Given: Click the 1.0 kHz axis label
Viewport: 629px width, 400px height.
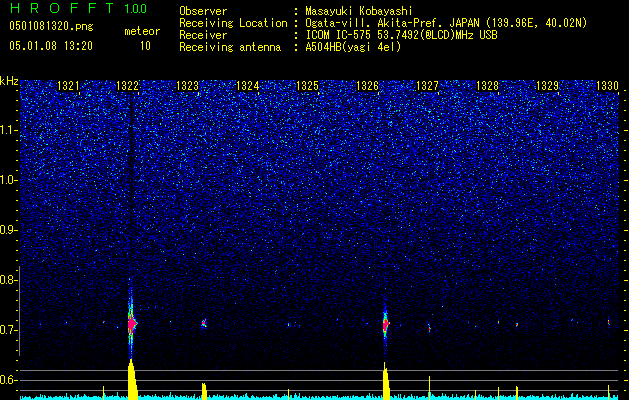Looking at the screenshot, I should point(7,180).
